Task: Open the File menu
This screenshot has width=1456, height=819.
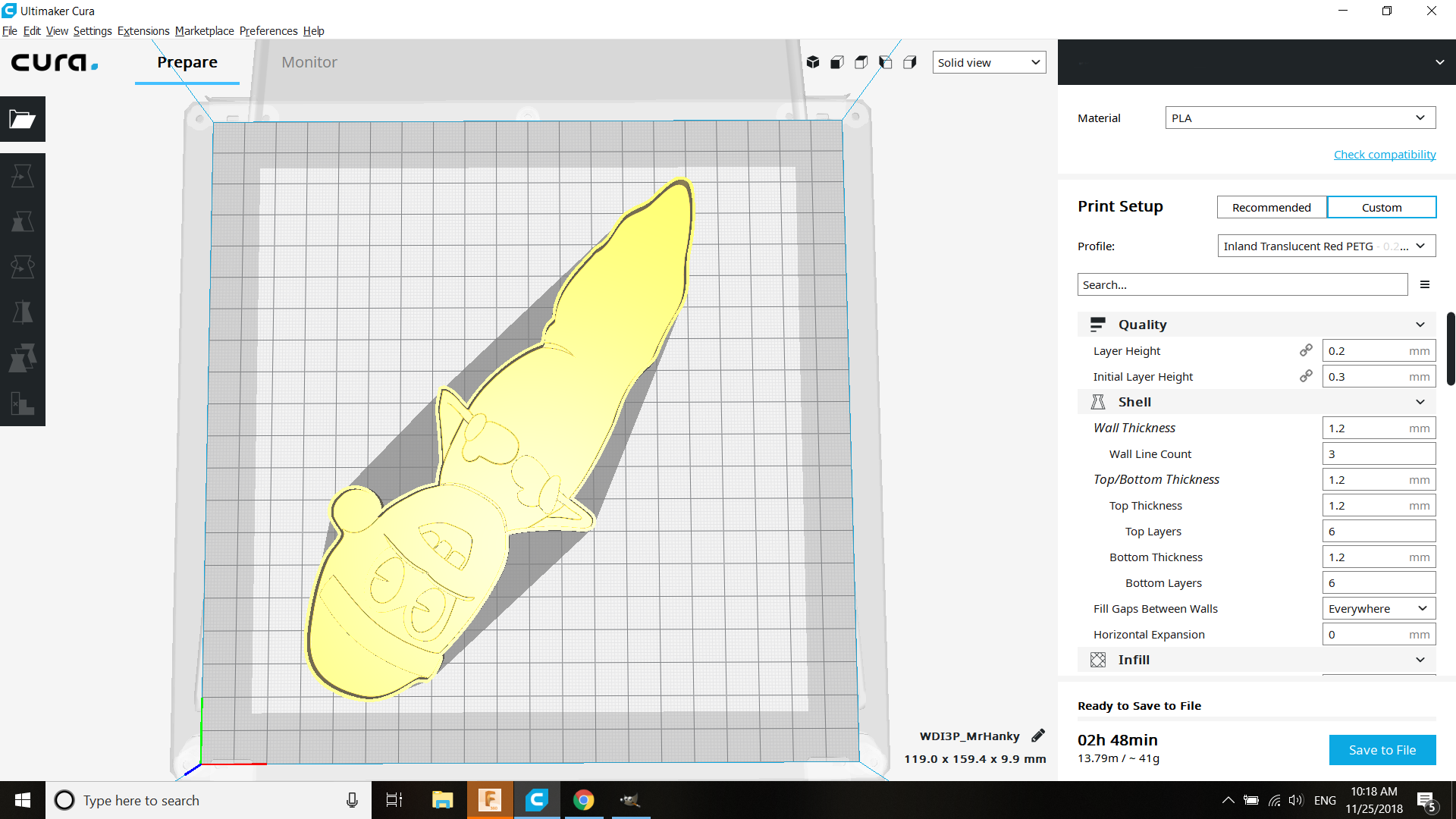Action: [10, 31]
